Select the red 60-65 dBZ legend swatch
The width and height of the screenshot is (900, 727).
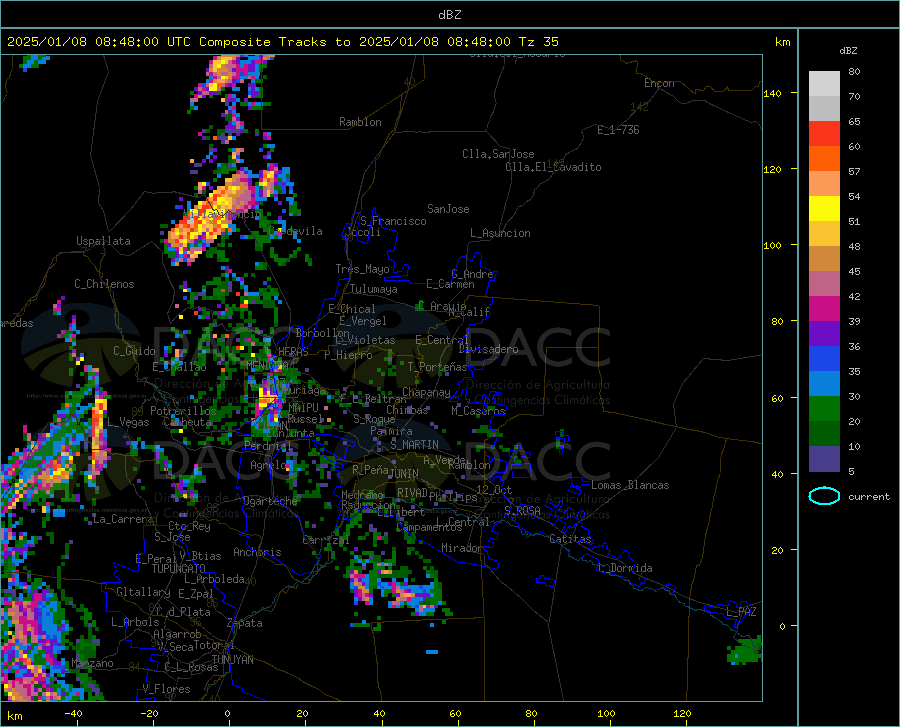(x=824, y=134)
